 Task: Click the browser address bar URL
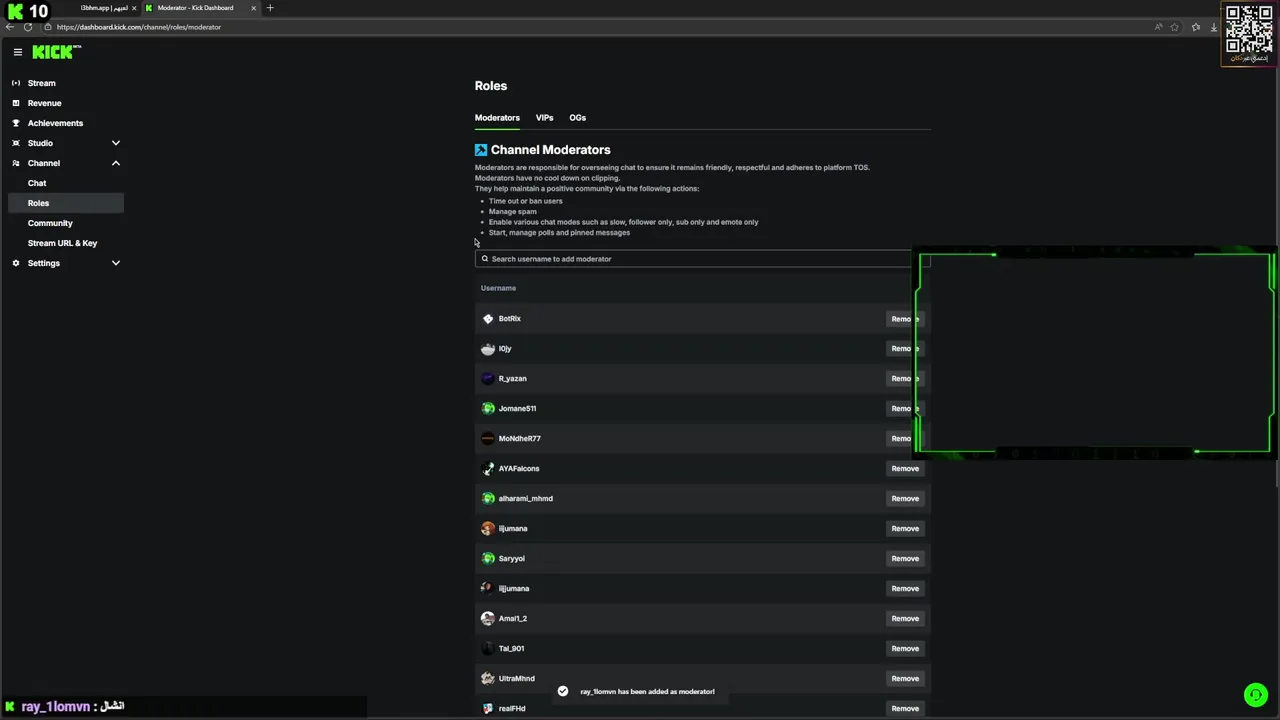(x=139, y=27)
